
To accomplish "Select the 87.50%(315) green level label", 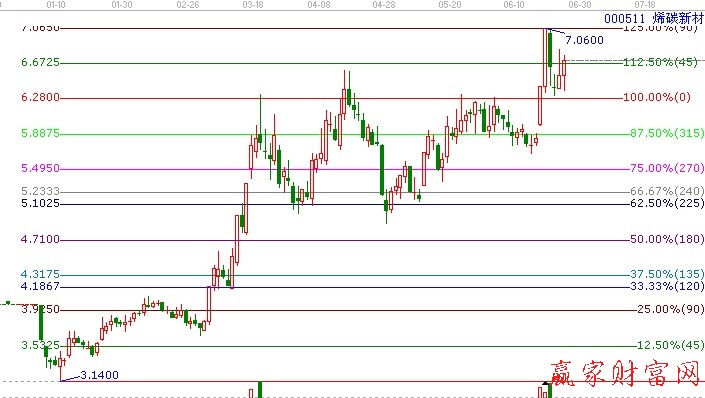I will coord(667,133).
